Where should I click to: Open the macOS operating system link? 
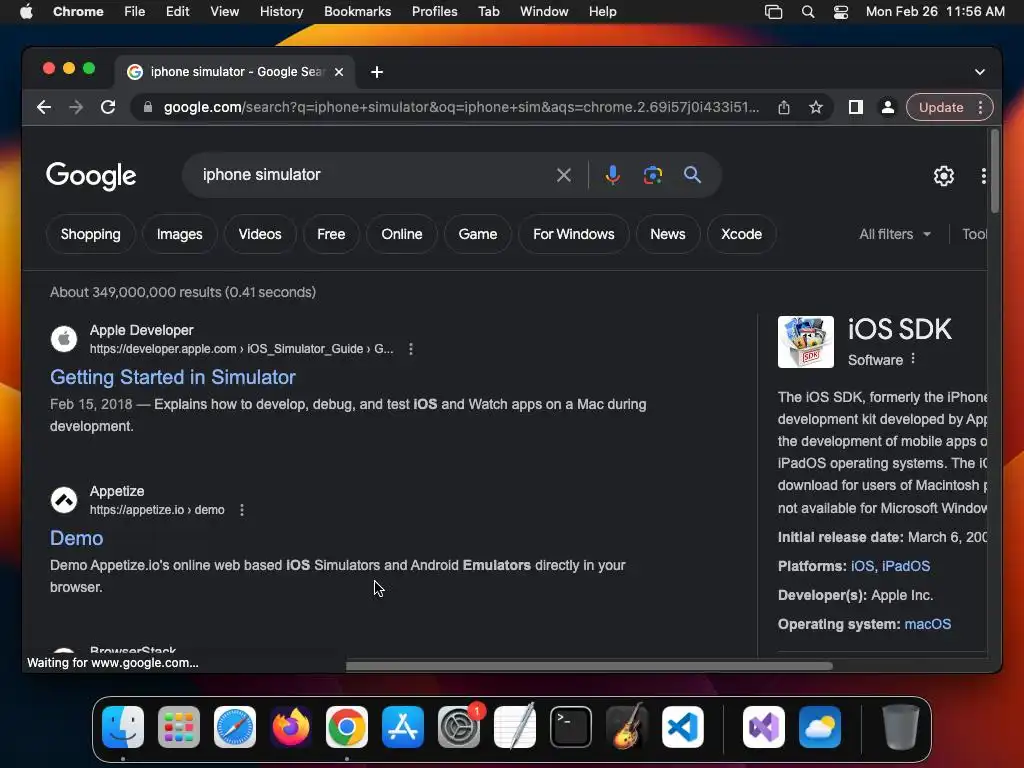pyautogui.click(x=927, y=624)
